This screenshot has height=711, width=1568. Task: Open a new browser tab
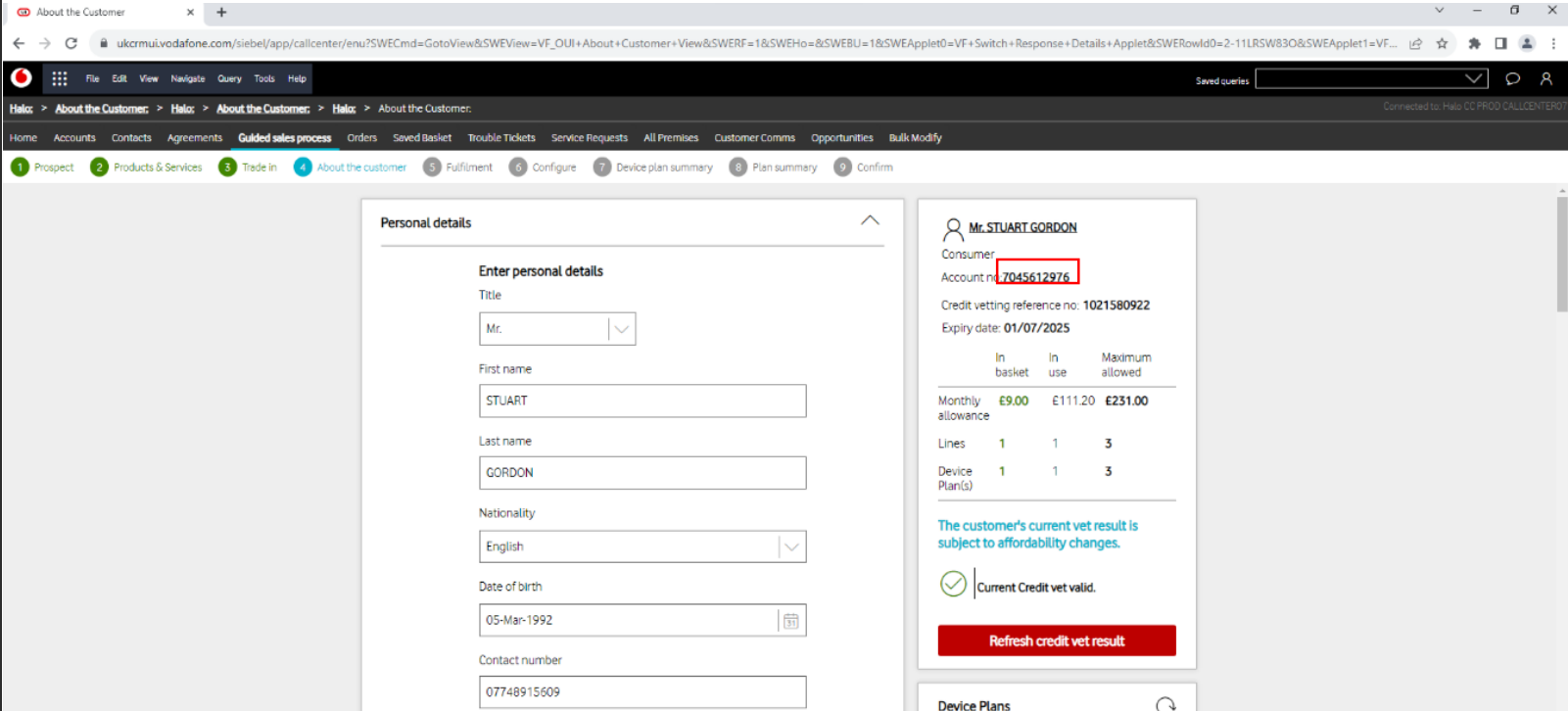(x=221, y=13)
